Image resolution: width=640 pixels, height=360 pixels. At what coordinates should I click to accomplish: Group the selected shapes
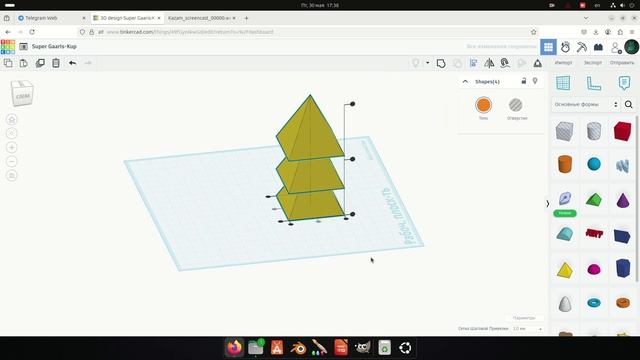pyautogui.click(x=441, y=63)
